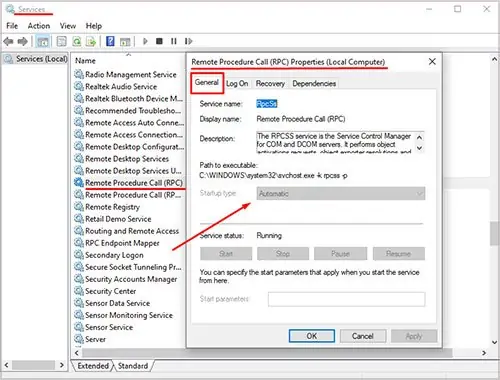Click gear icon of Remote Registry
Screen dimensions: 500x380
(79, 207)
